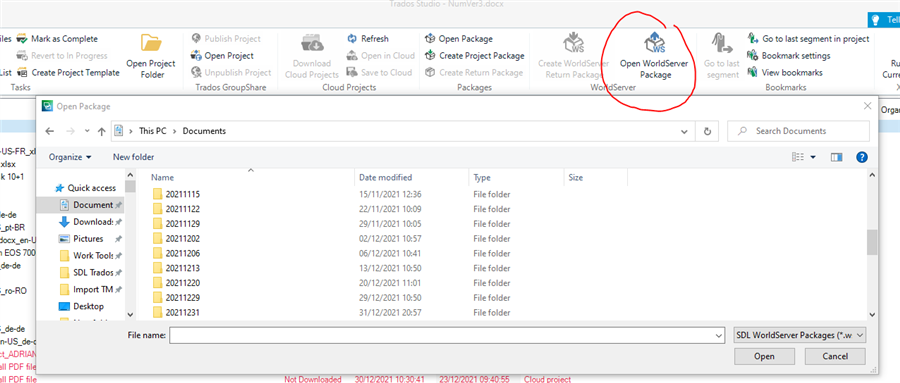Click the Open button
The height and width of the screenshot is (383, 900).
[764, 357]
